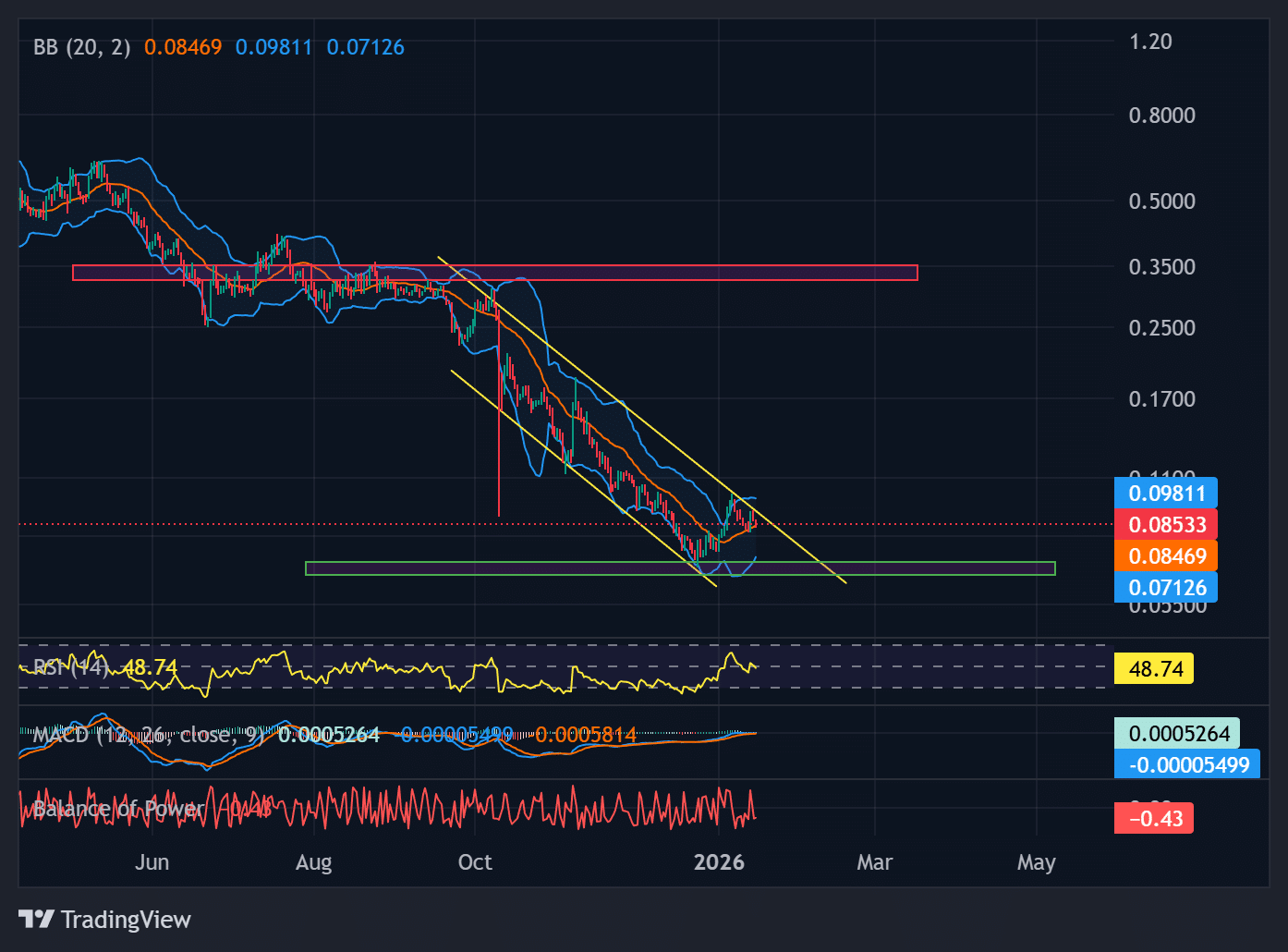
Task: Click the blue 0.09811 upper band price tag
Action: pos(1166,494)
